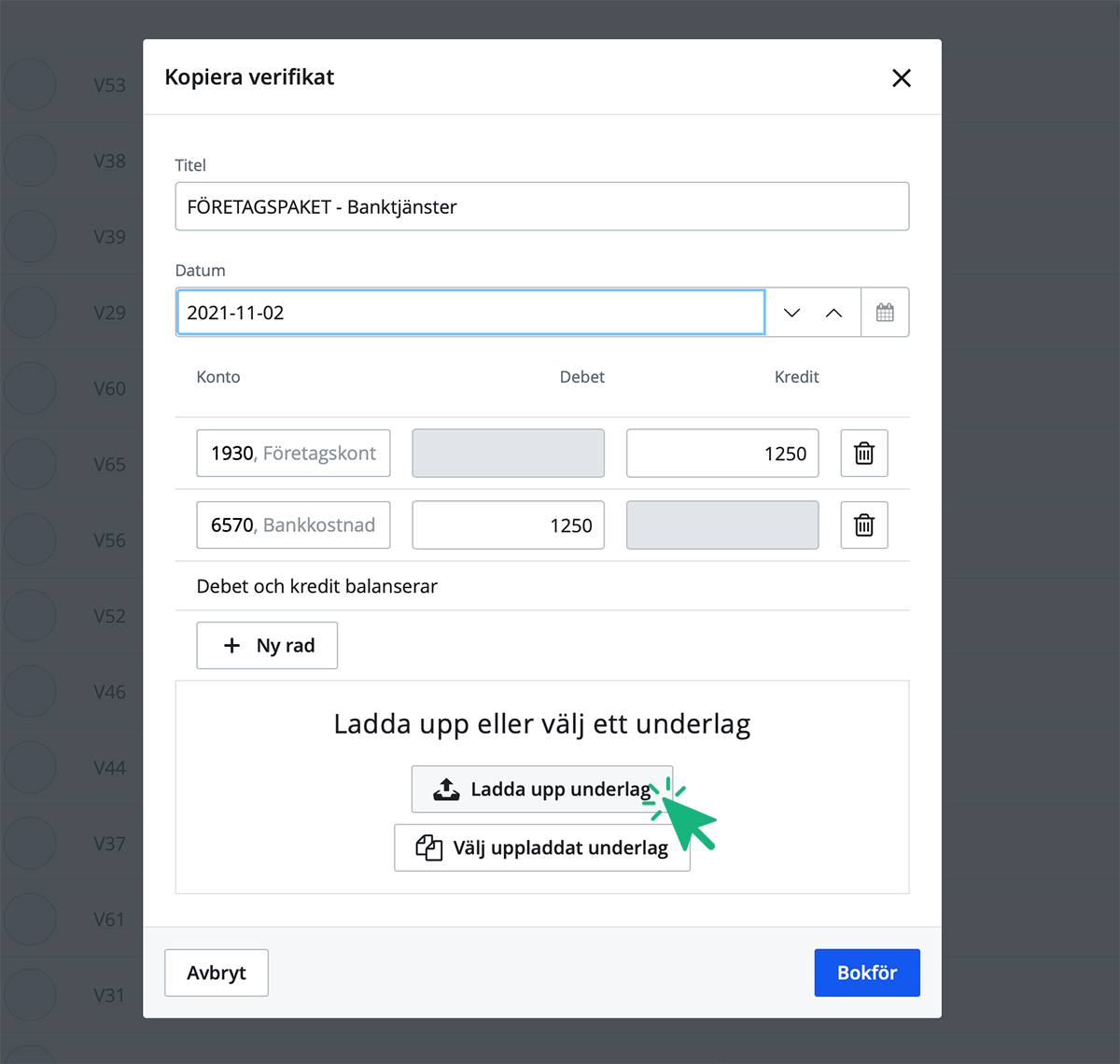Viewport: 1120px width, 1064px height.
Task: Click the up chevron to increase the date
Action: [x=834, y=312]
